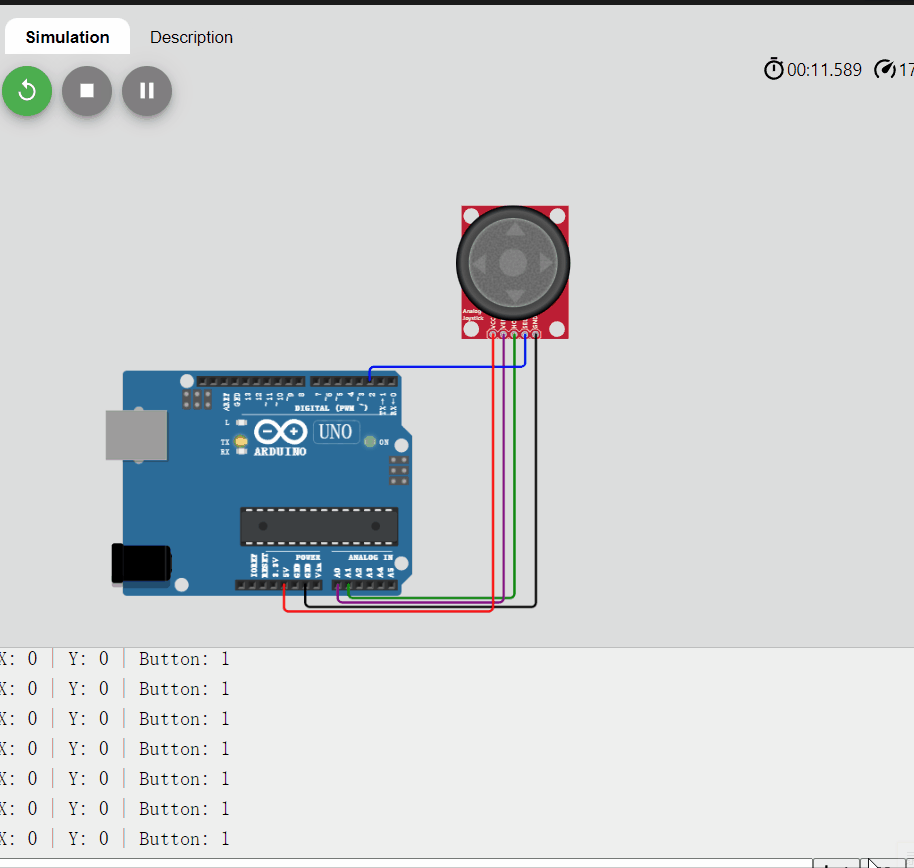
Task: Restart the simulation with the green icon
Action: pos(26,90)
